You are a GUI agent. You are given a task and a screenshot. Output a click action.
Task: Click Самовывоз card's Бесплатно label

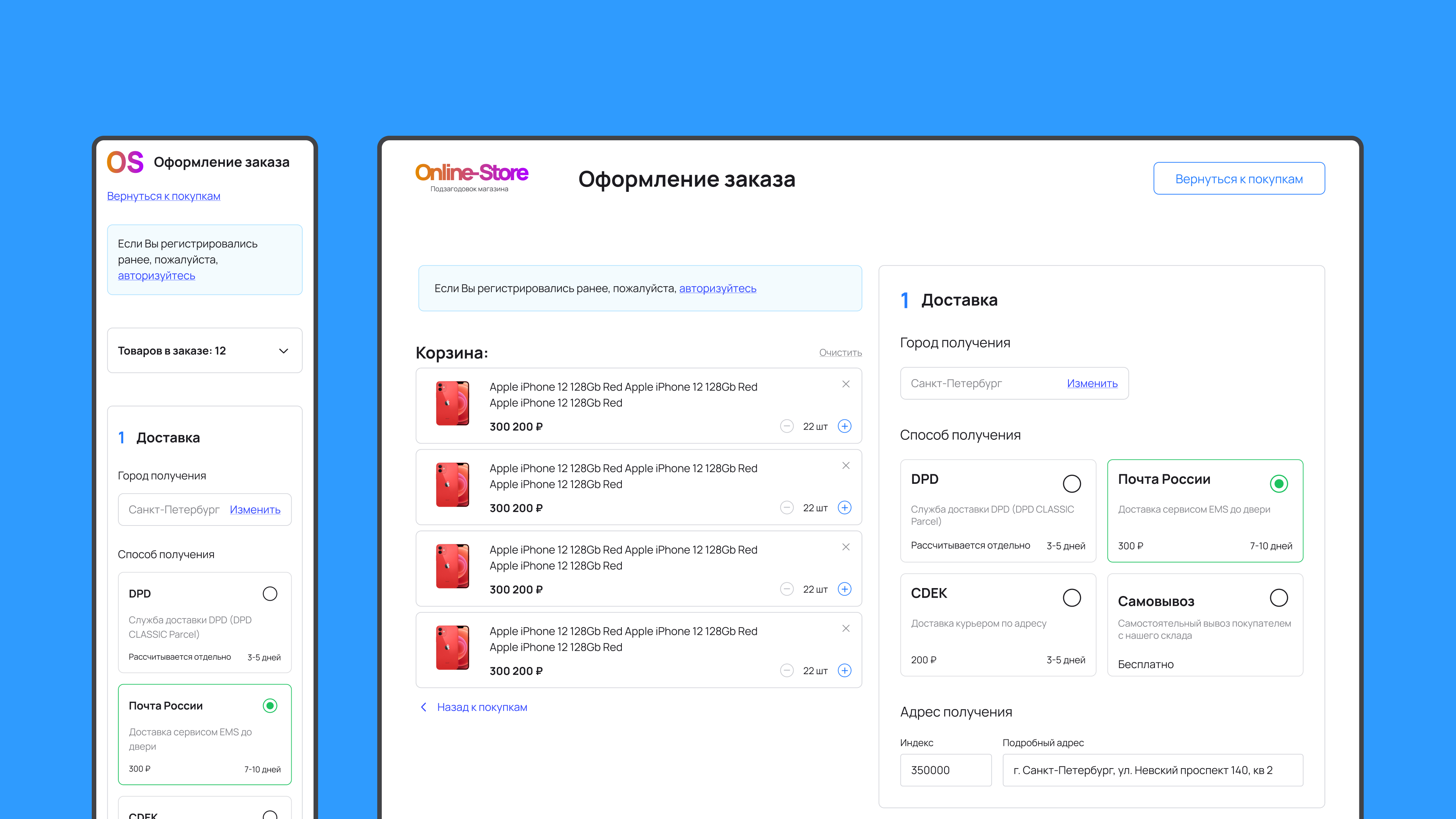tap(1145, 665)
